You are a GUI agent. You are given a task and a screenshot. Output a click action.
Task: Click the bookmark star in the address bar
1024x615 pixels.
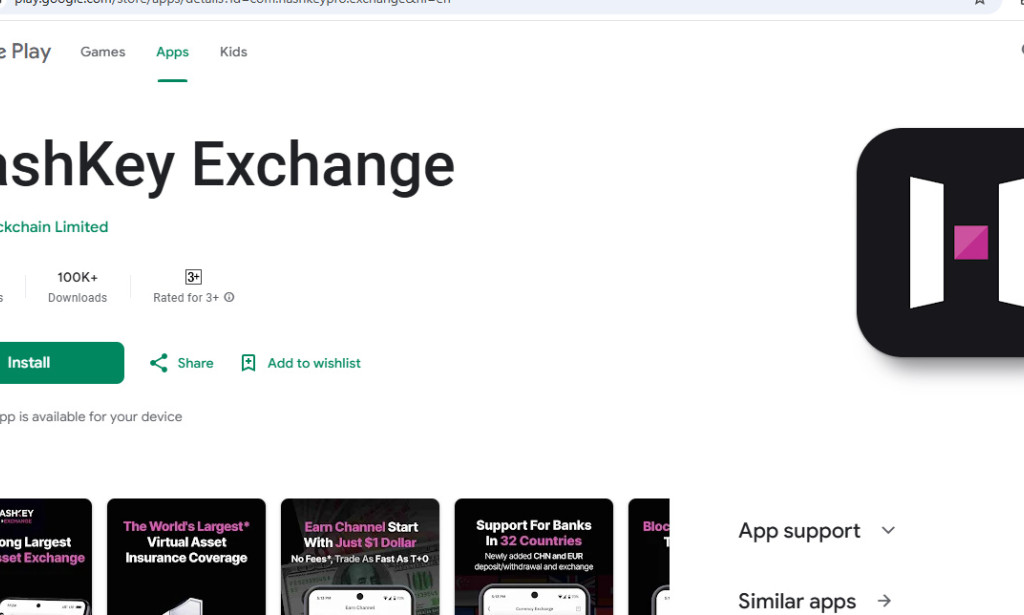coord(980,4)
